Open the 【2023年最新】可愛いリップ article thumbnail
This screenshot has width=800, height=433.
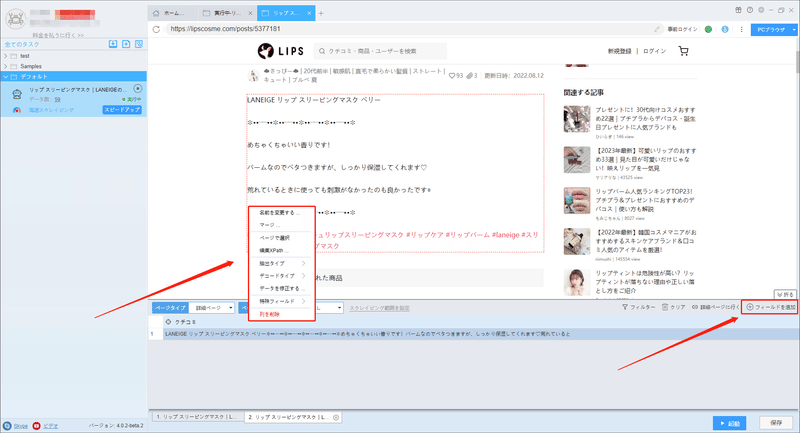point(577,160)
